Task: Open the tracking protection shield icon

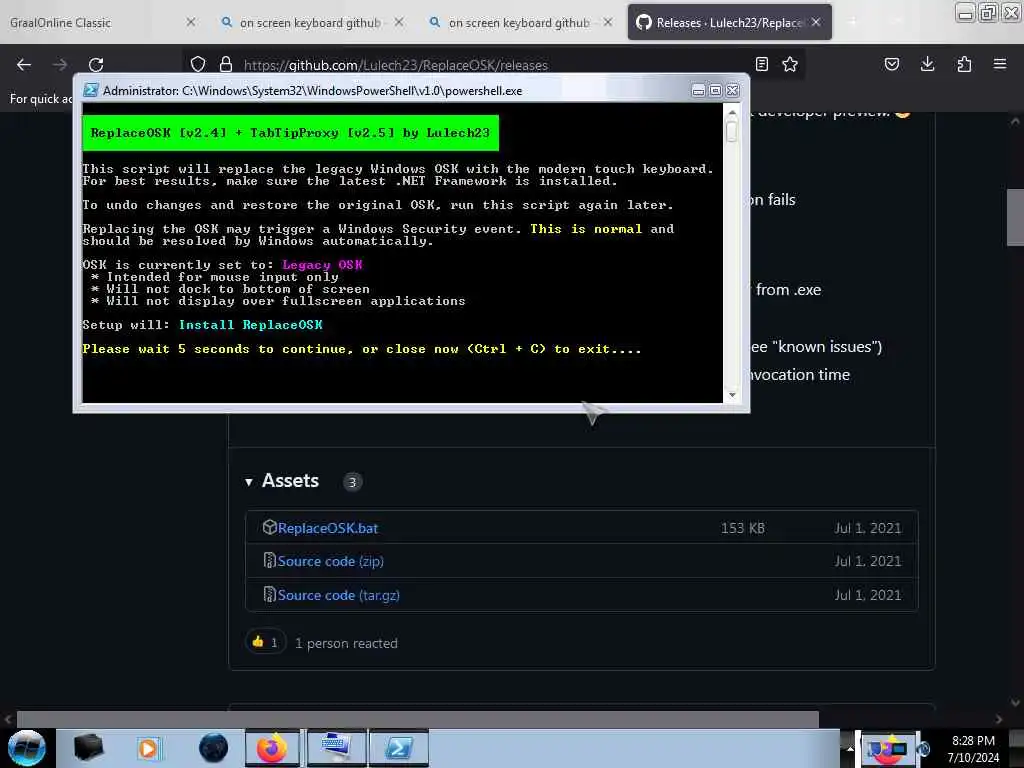Action: (198, 64)
